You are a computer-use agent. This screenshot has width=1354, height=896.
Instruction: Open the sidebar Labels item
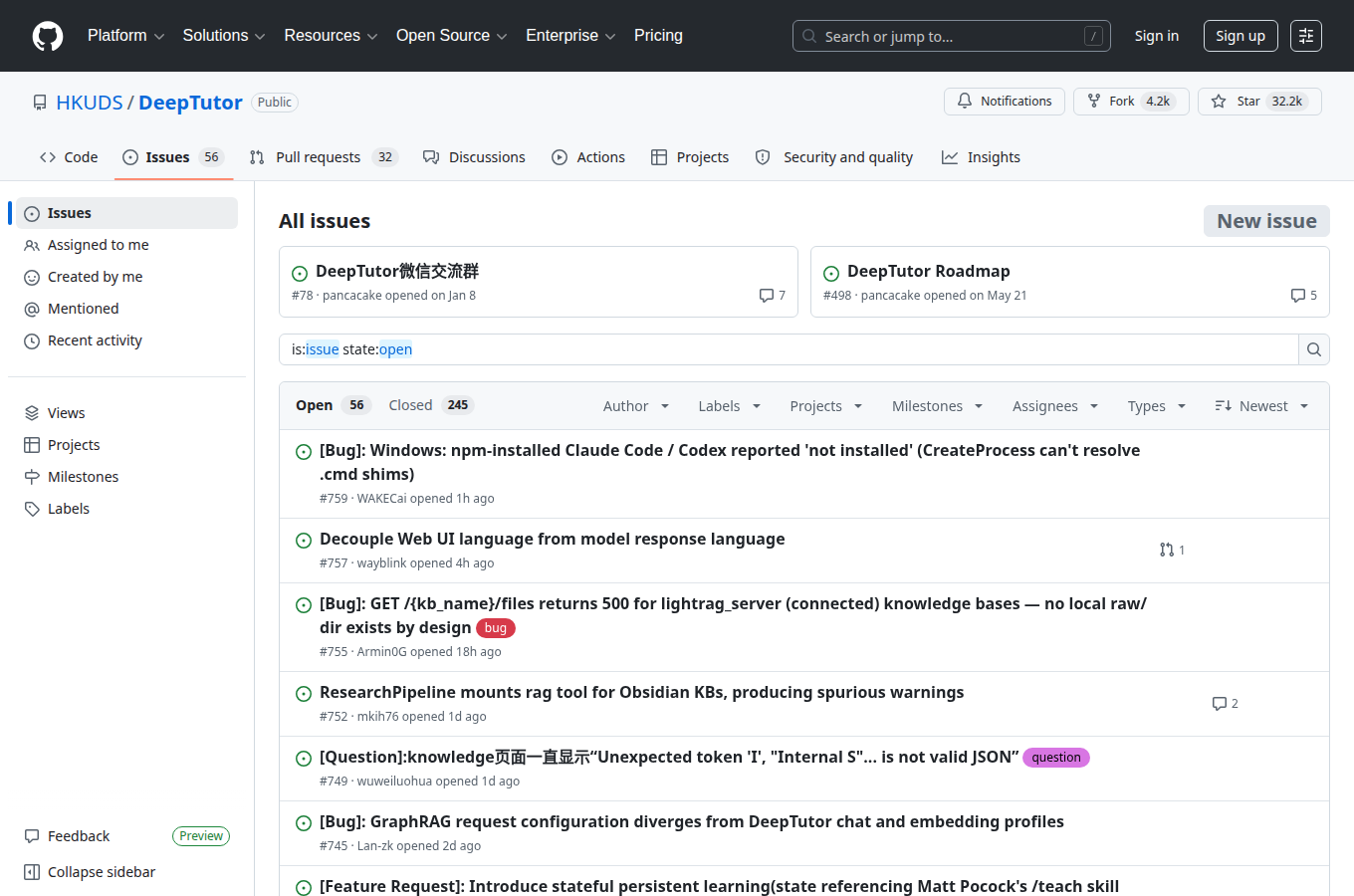(x=126, y=509)
